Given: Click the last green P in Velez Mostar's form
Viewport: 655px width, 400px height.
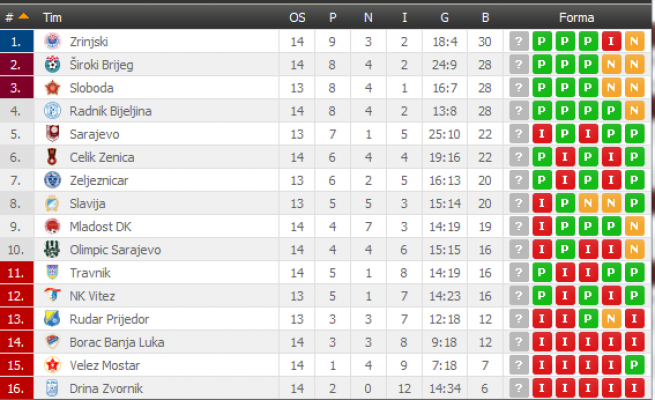Looking at the screenshot, I should [x=633, y=365].
